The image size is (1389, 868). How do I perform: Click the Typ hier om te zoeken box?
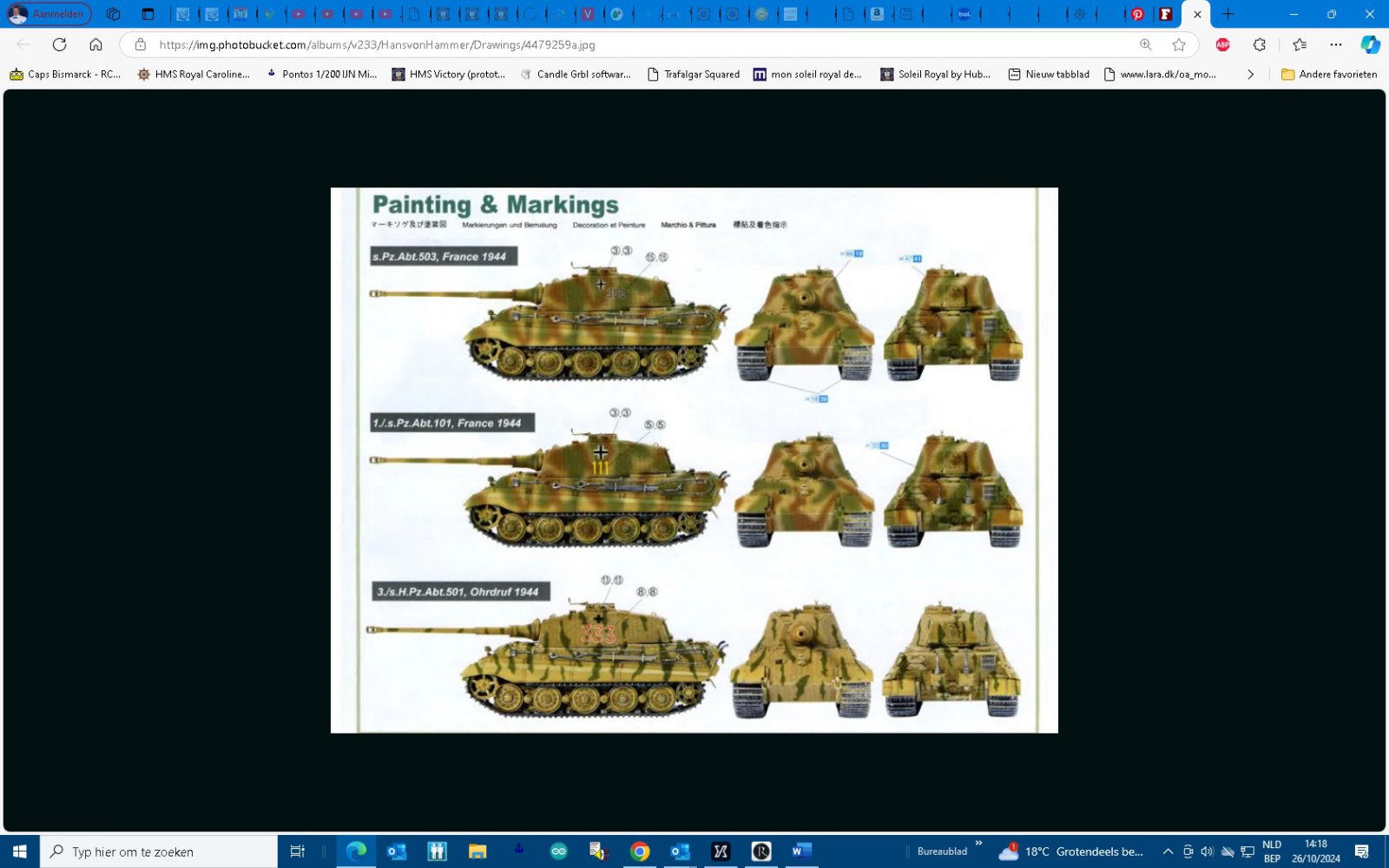159,852
